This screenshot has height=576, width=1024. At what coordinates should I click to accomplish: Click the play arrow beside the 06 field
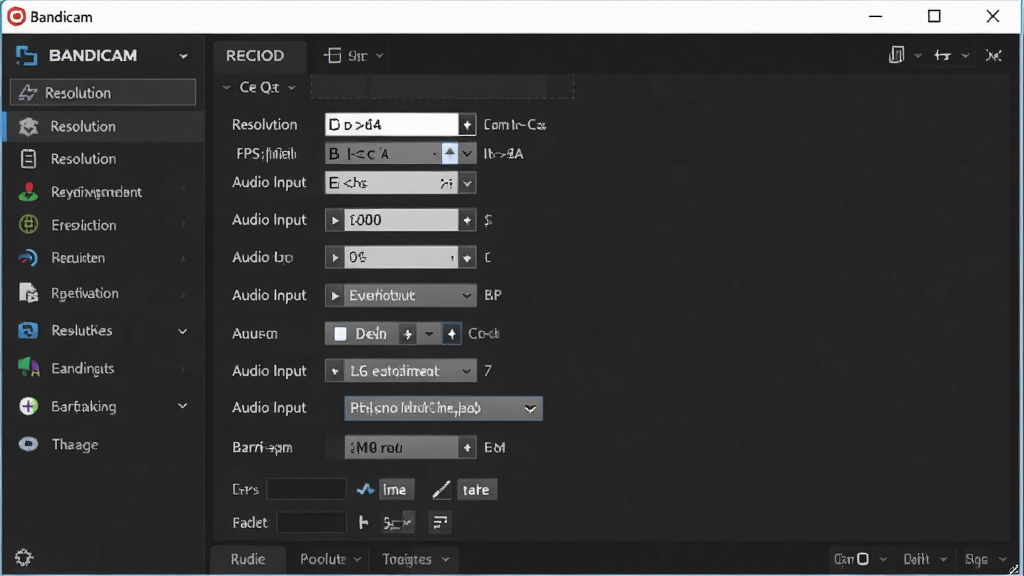coord(334,257)
